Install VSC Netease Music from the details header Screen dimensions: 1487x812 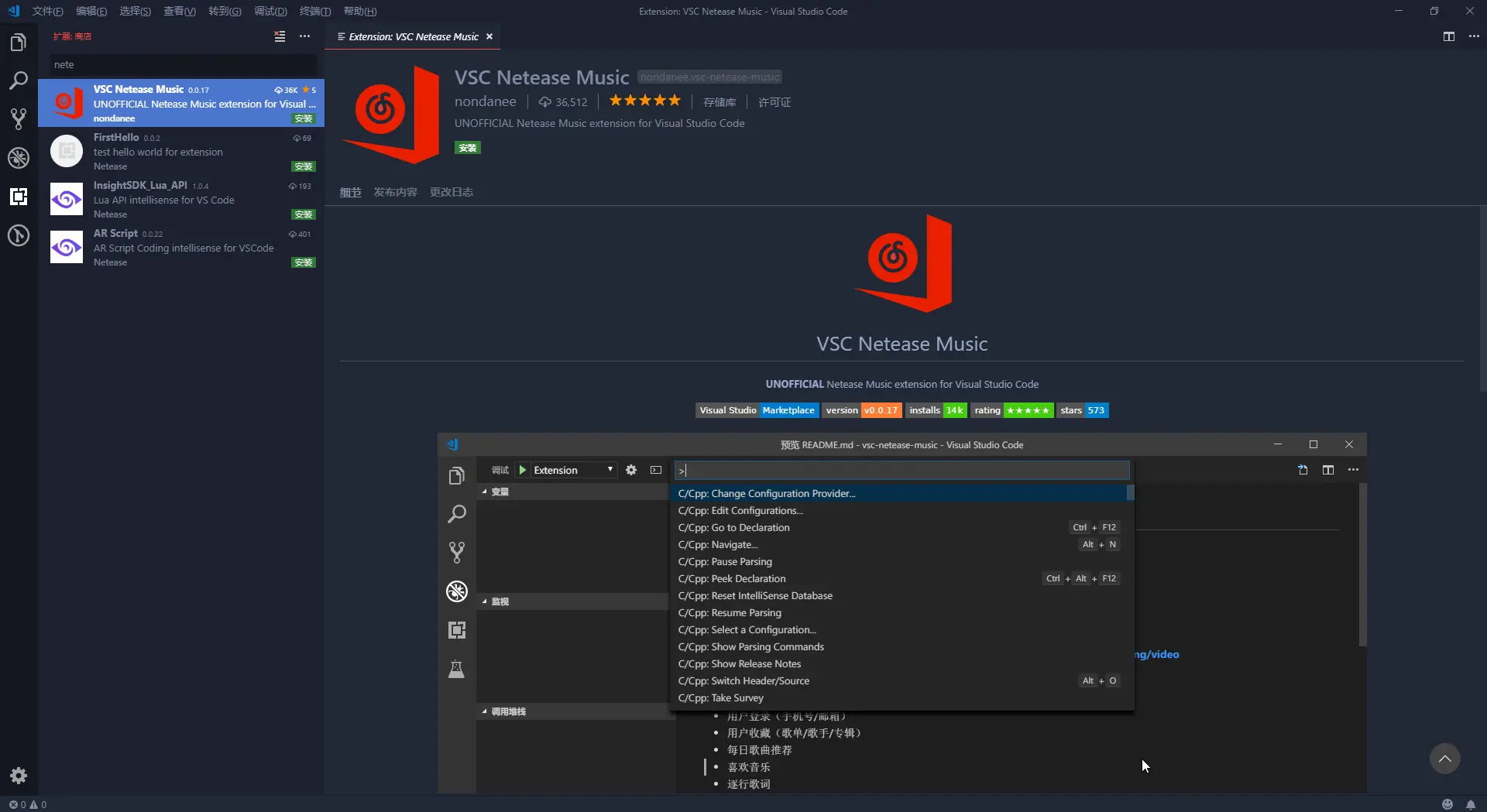[x=468, y=148]
